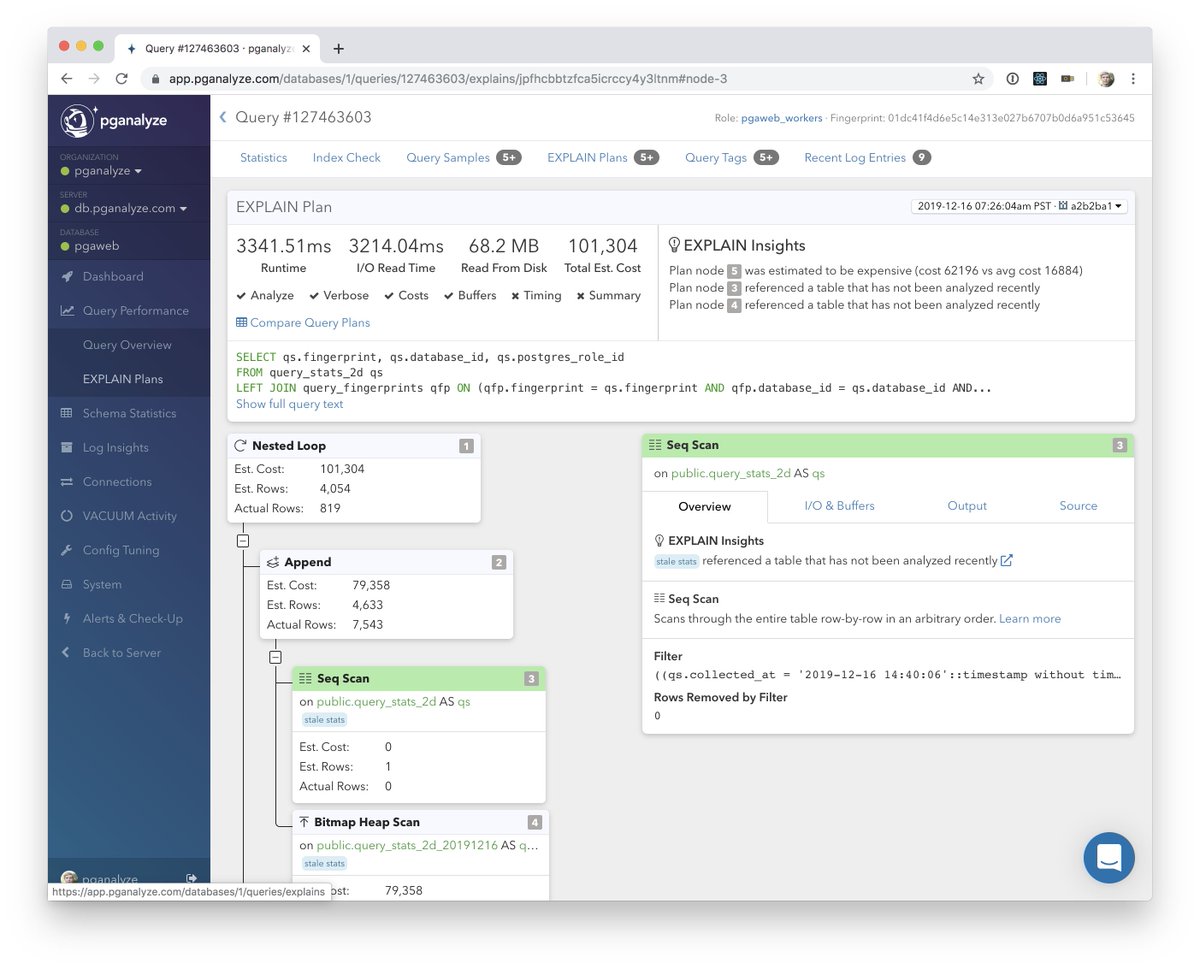Click the Alerts & Check-Up lightning icon
The image size is (1200, 969).
(x=67, y=619)
